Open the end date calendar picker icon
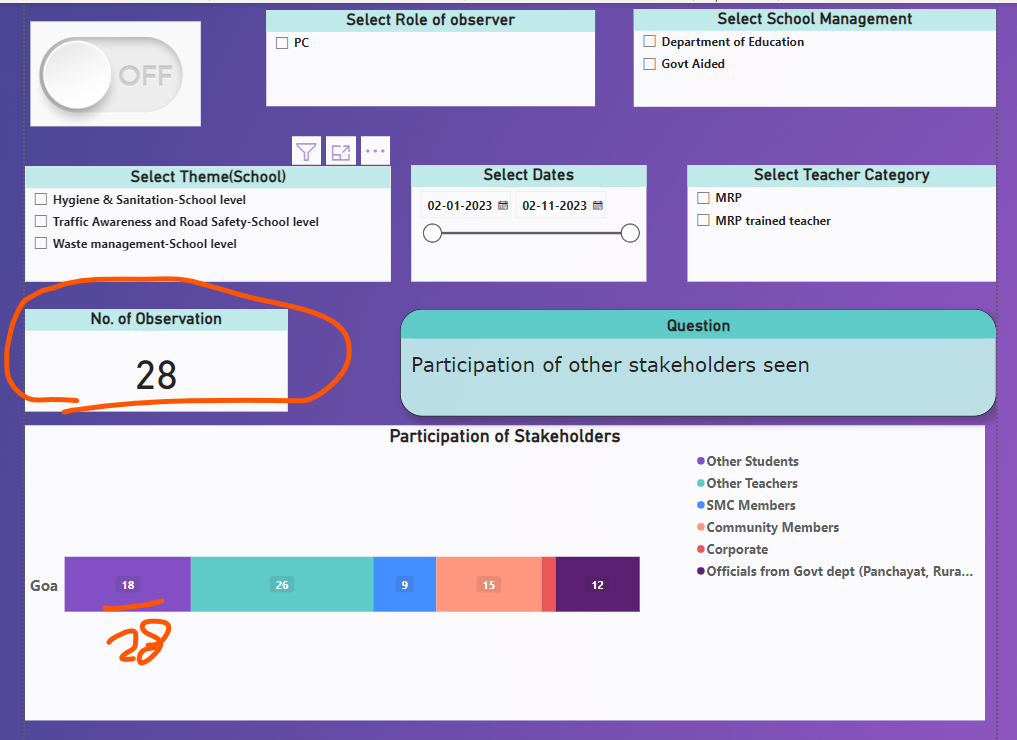The image size is (1017, 740). coord(597,206)
